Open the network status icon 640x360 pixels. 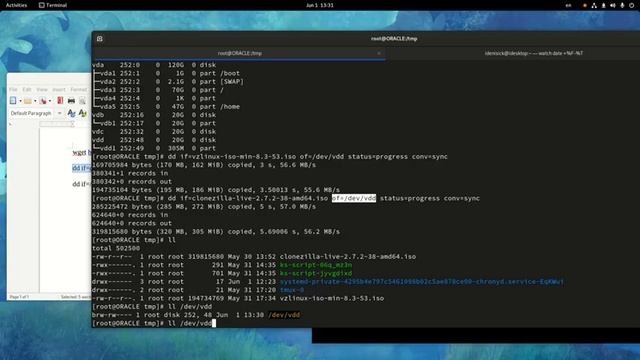594,5
